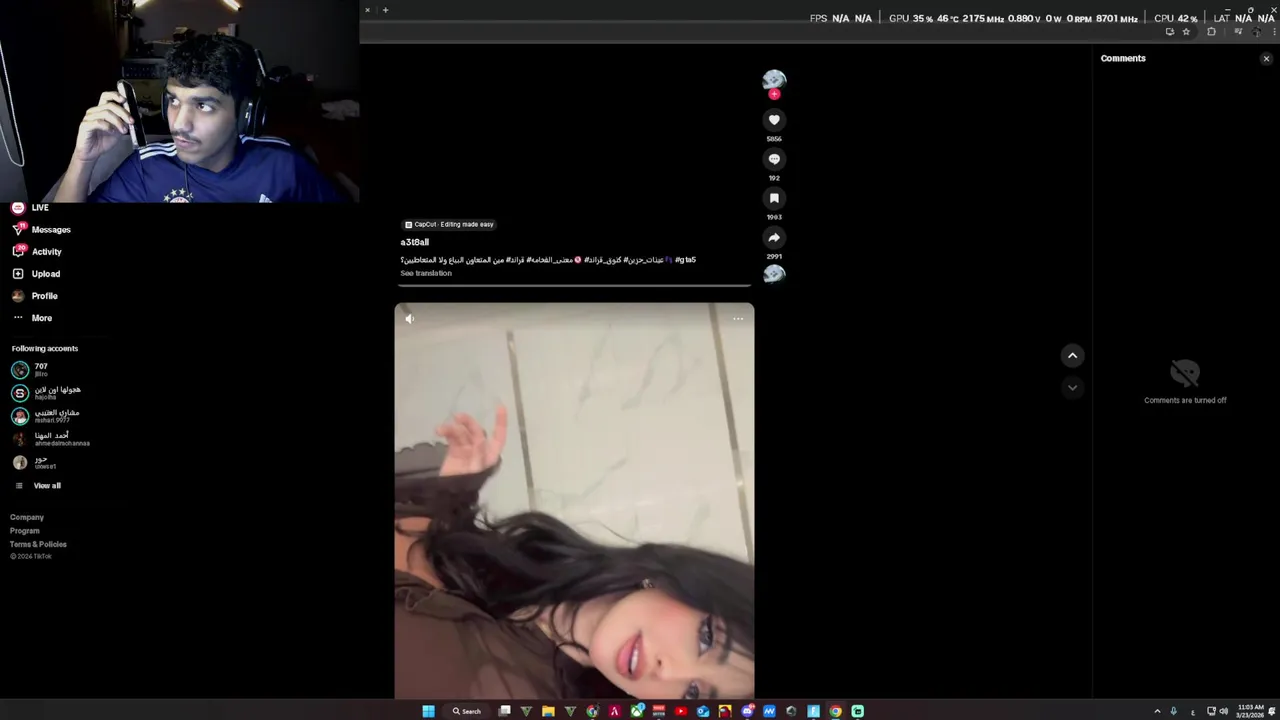Viewport: 1280px width, 720px height.
Task: Click the taskbar Search box
Action: coord(467,711)
